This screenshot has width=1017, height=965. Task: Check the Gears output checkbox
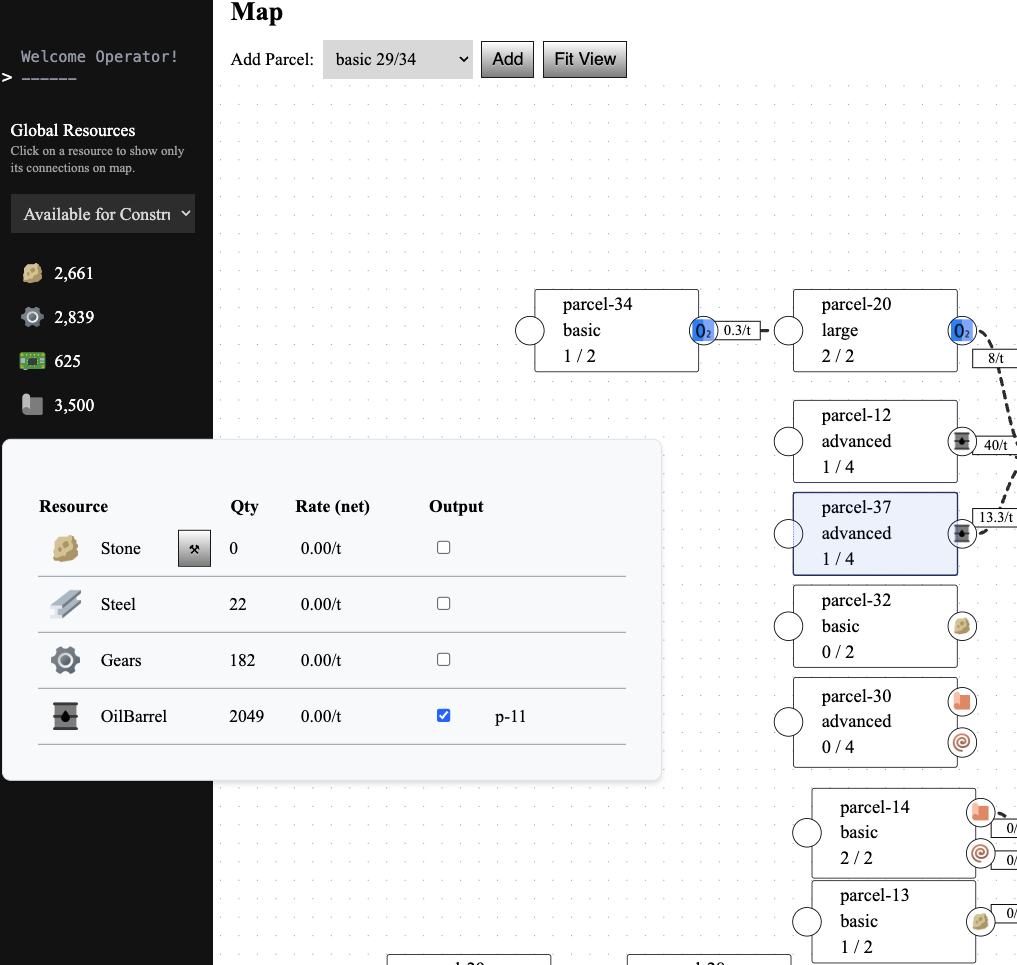coord(442,659)
